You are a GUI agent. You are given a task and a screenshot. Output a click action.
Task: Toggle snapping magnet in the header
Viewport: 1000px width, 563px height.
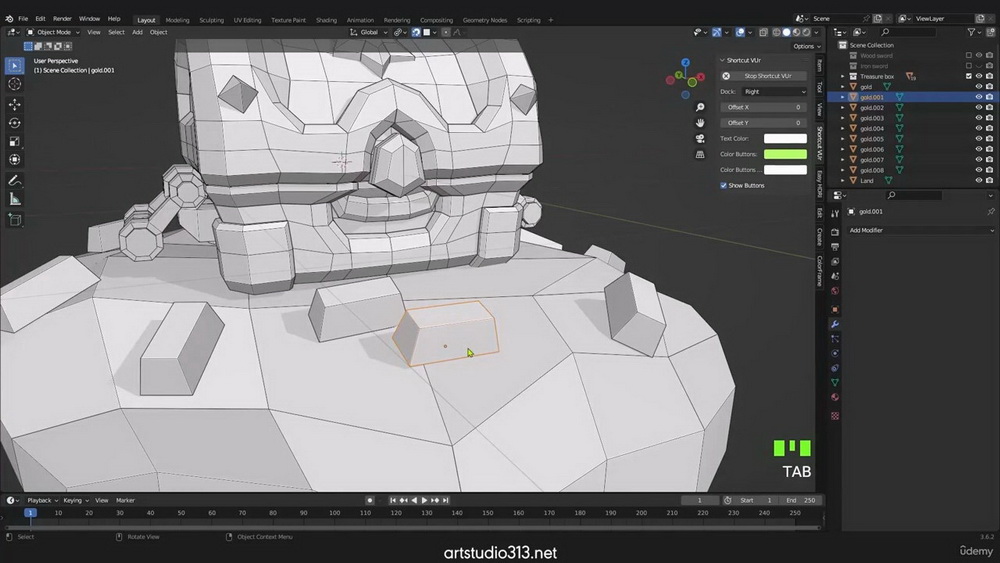pyautogui.click(x=416, y=32)
